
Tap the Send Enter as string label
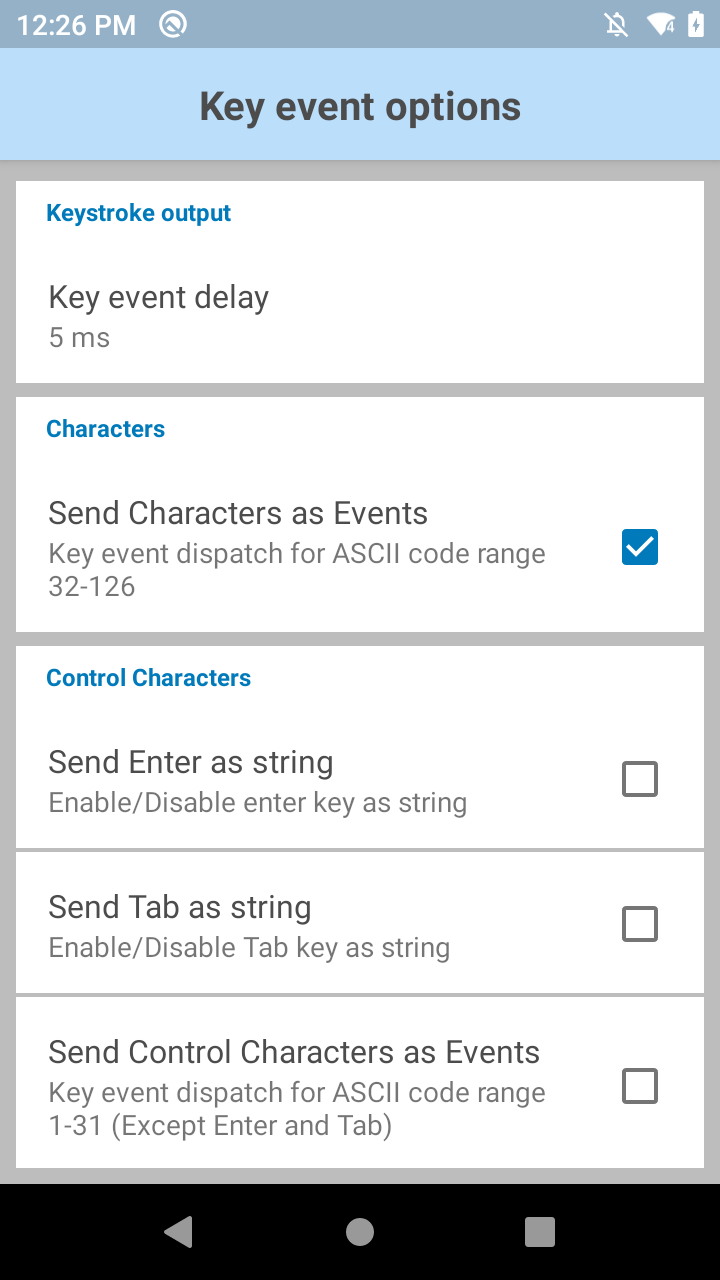pos(191,762)
